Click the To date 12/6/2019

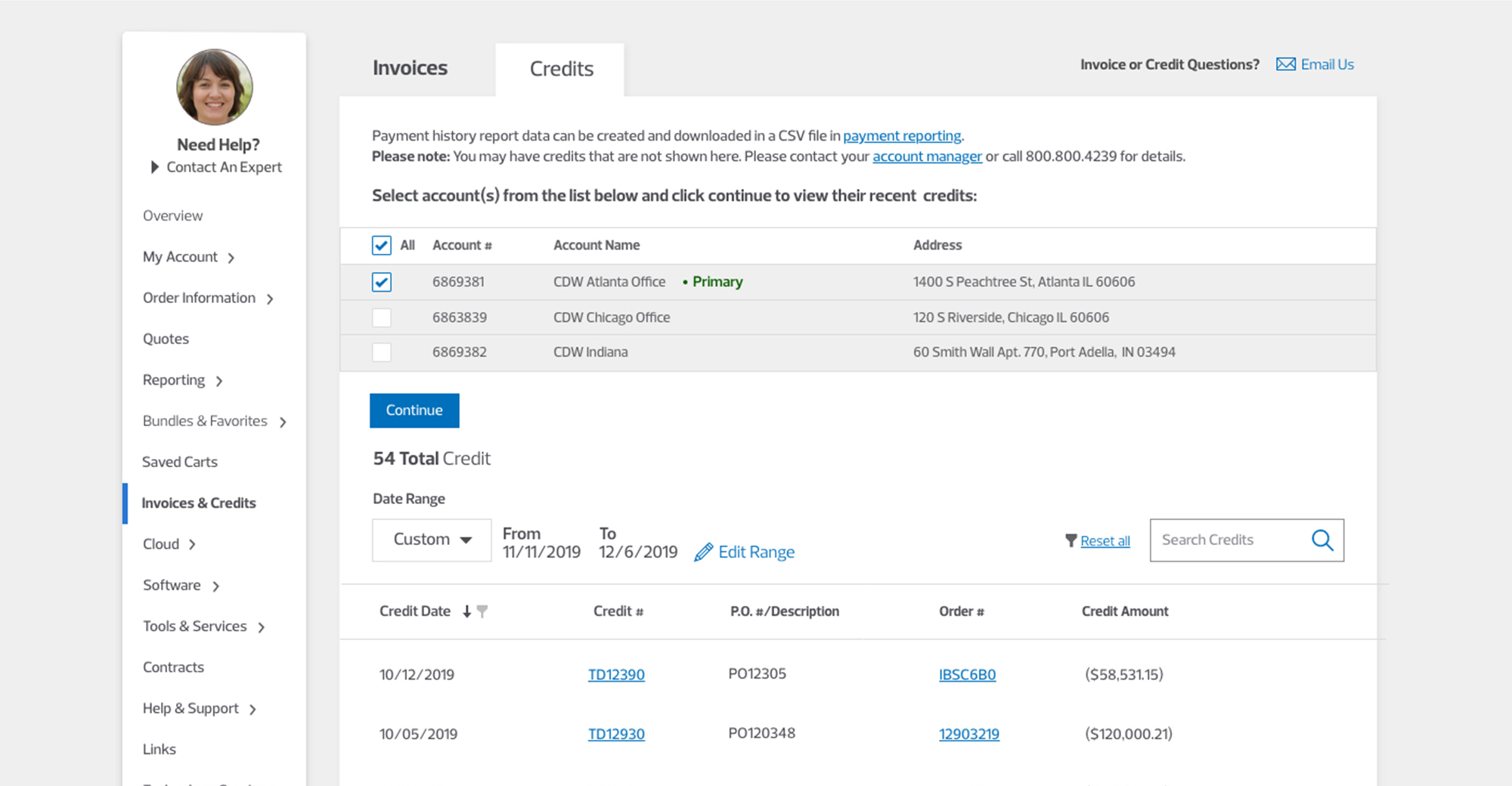pyautogui.click(x=638, y=552)
